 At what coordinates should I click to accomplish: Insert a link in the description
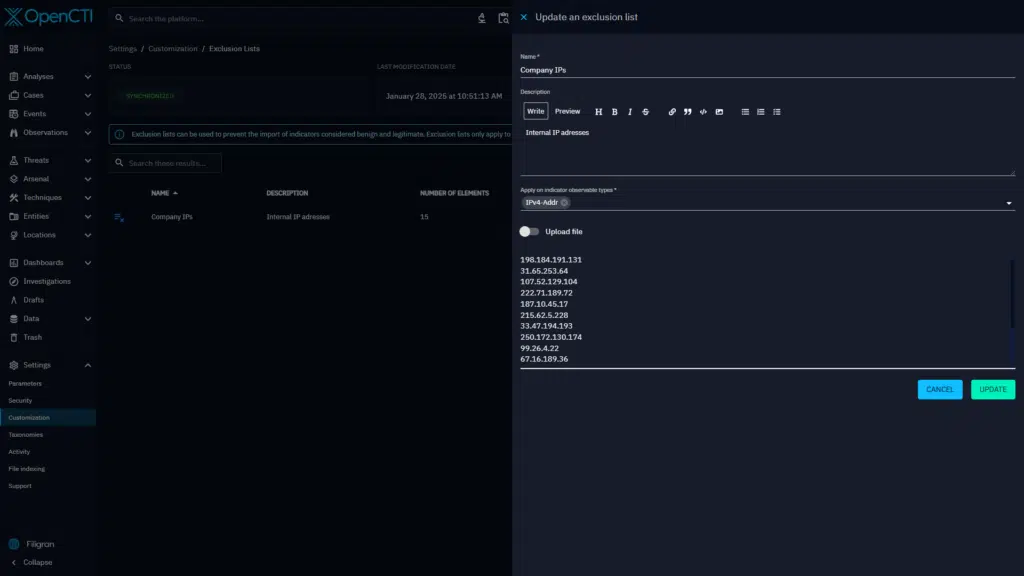(x=672, y=112)
